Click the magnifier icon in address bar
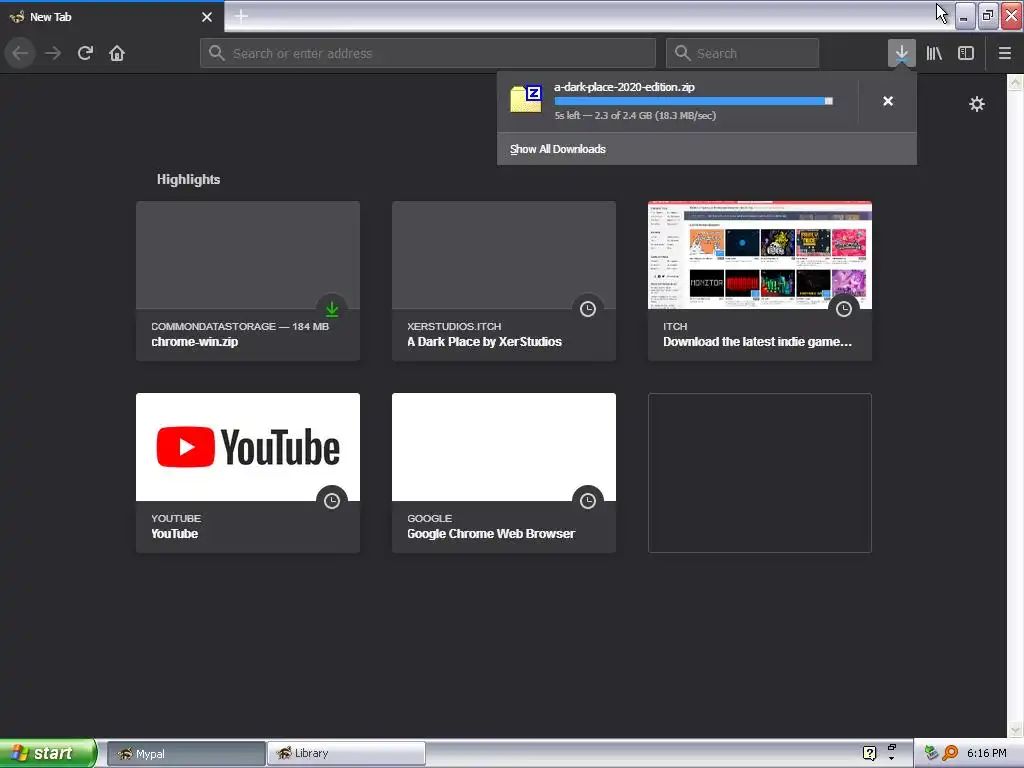 click(x=217, y=53)
